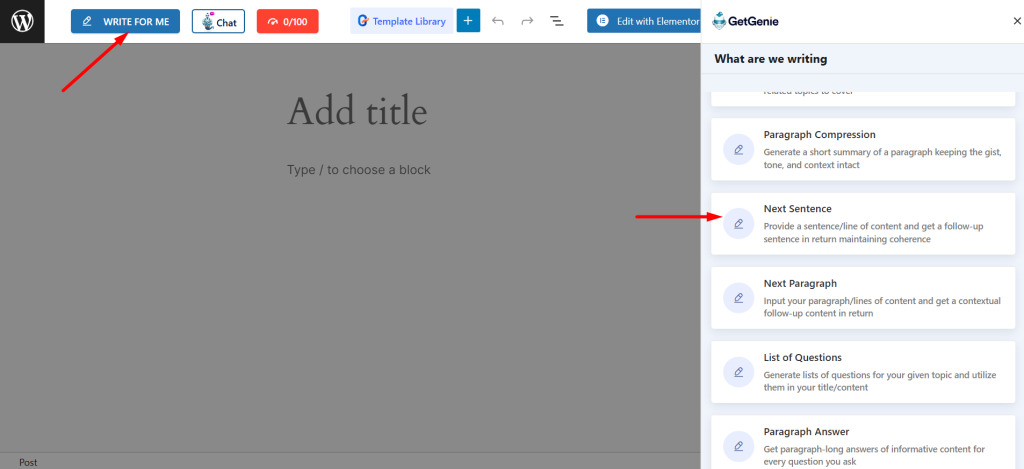Click the Add title field

357,111
